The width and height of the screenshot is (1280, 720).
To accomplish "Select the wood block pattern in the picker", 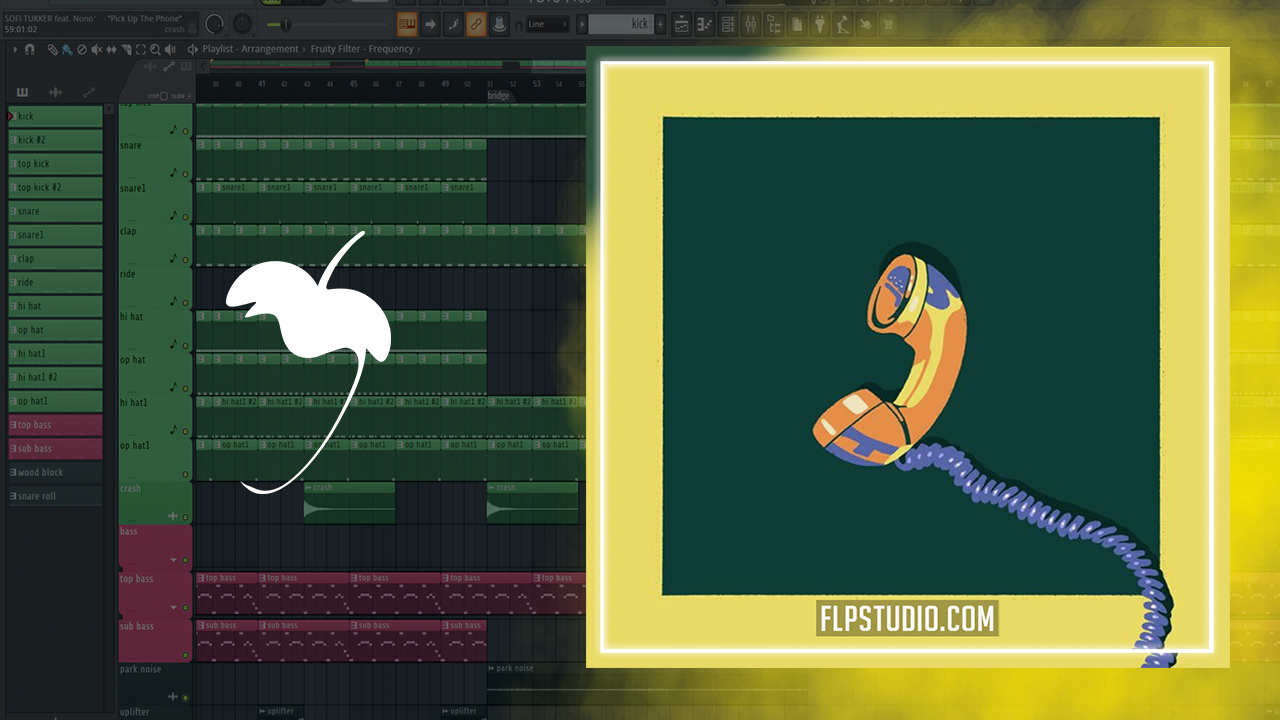I will click(x=56, y=472).
